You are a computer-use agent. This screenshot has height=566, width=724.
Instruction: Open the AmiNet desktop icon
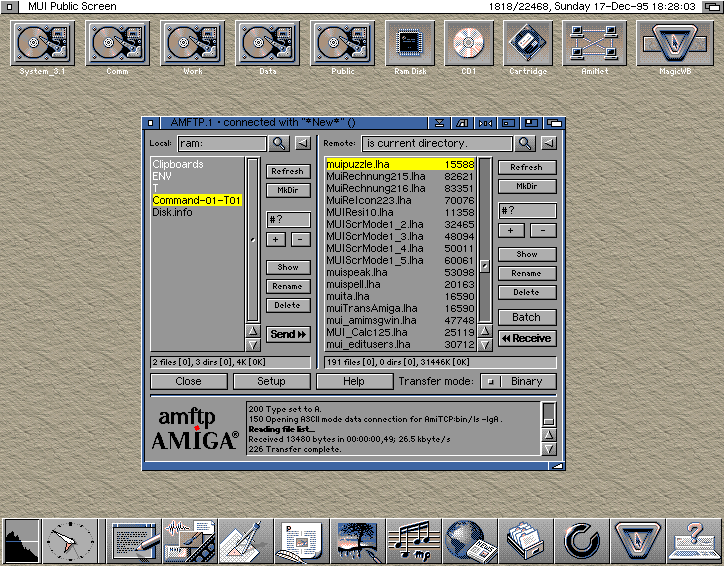594,45
